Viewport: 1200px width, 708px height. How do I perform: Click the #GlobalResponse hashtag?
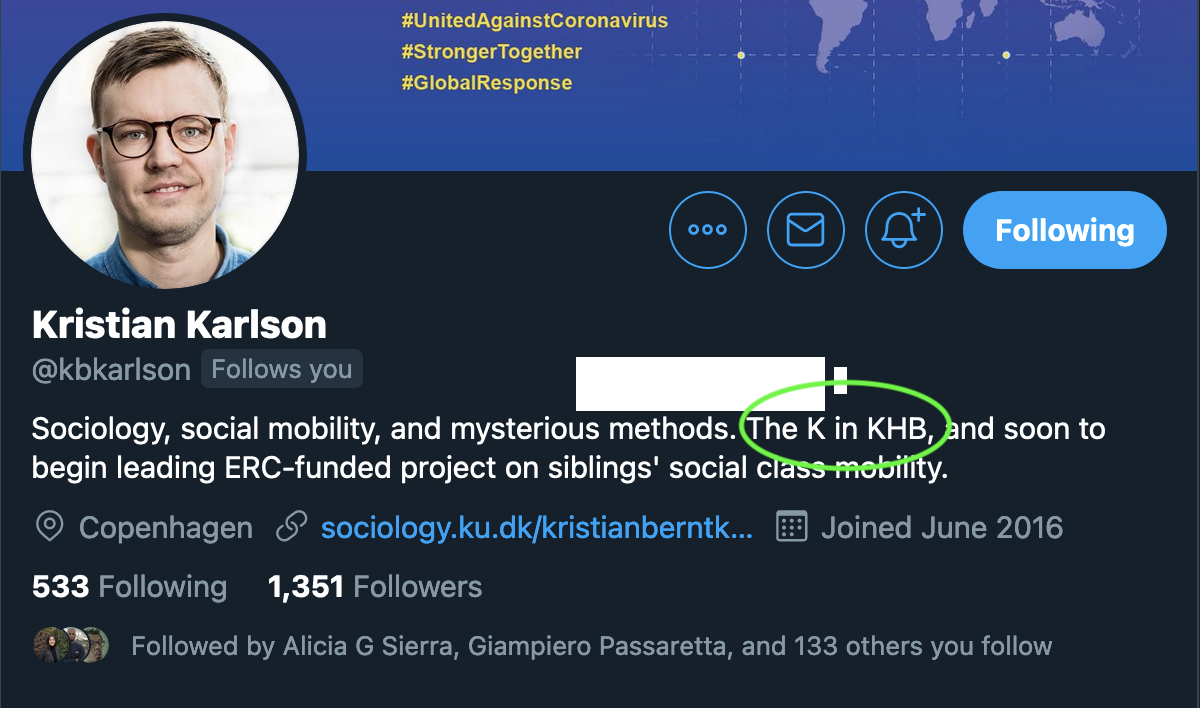click(x=487, y=83)
